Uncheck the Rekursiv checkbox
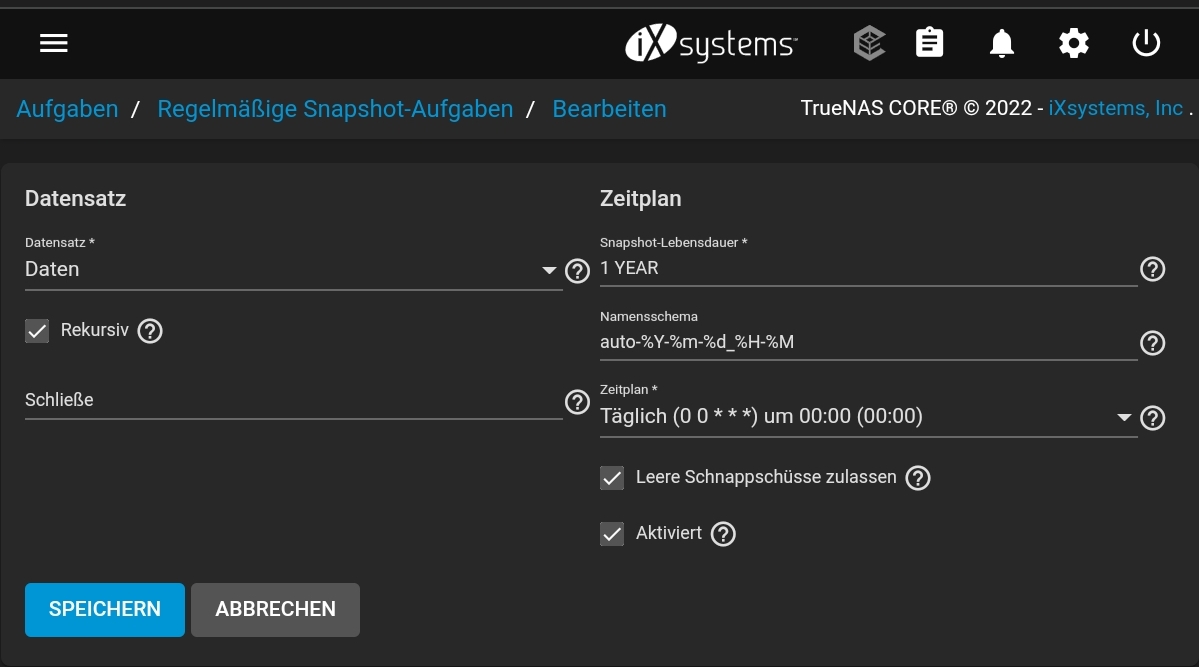 (x=37, y=331)
